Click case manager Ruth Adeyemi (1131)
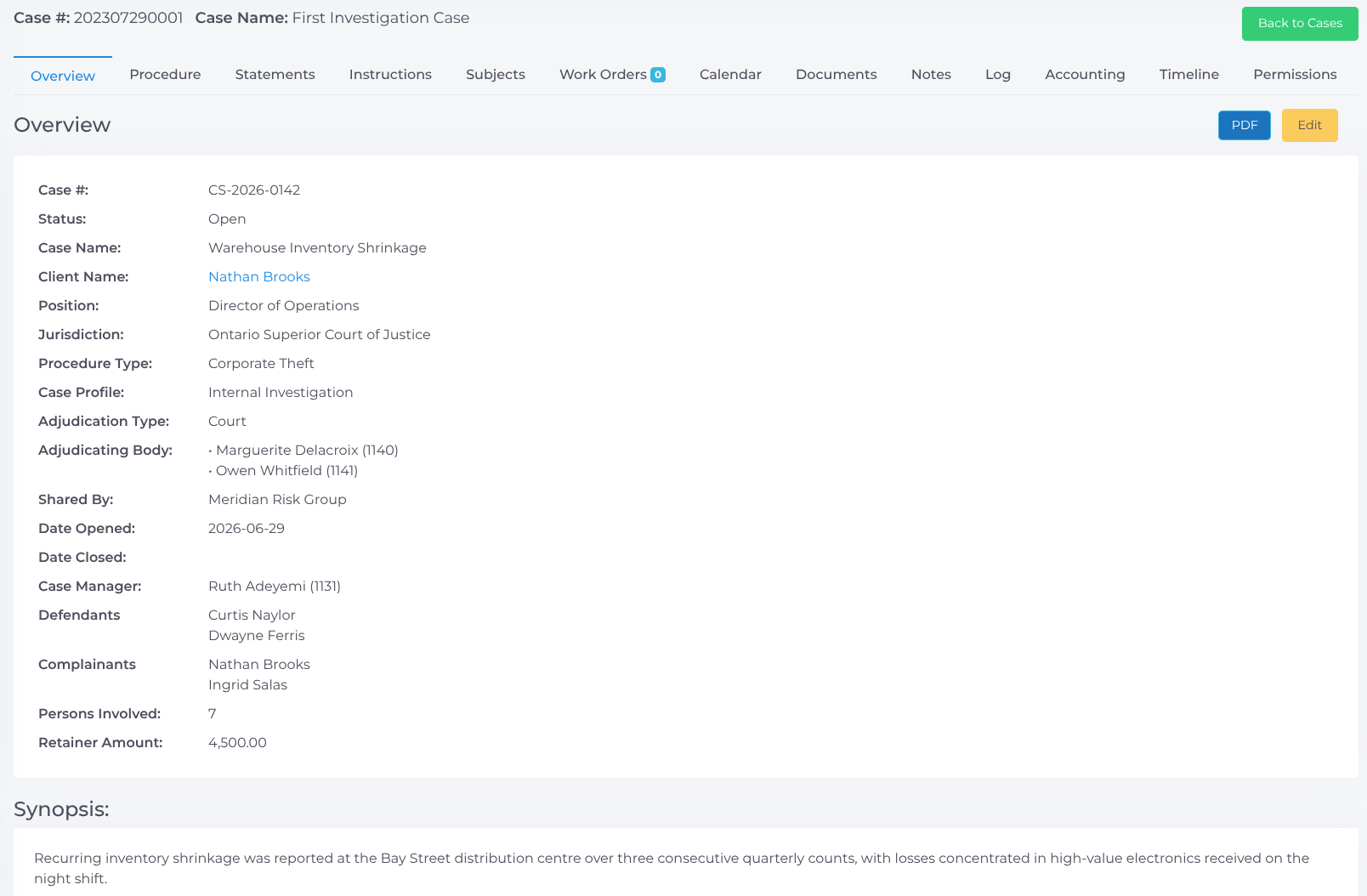Screen dimensions: 1367x896 (275, 587)
